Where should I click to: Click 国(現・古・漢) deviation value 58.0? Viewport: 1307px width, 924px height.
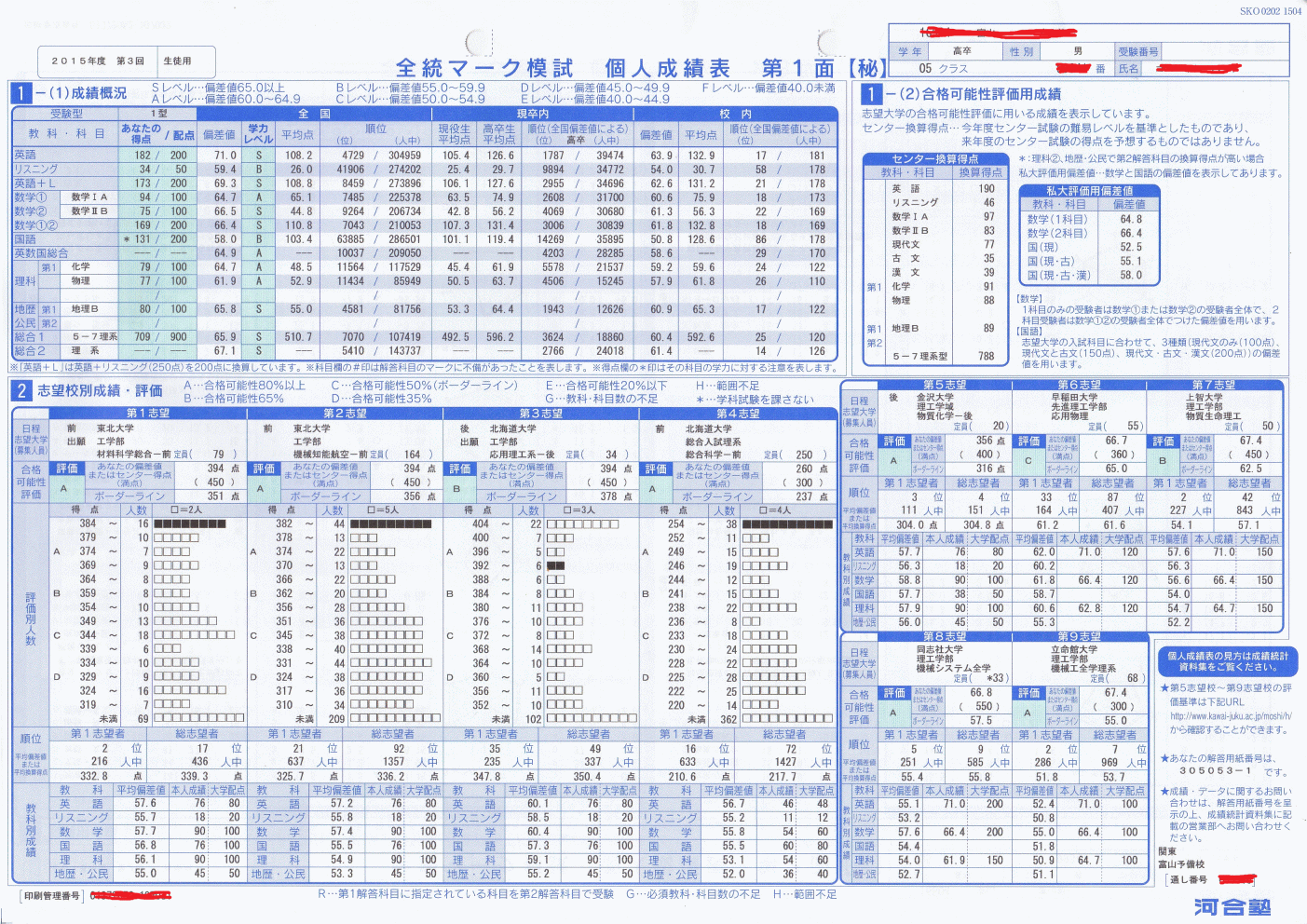1130,275
